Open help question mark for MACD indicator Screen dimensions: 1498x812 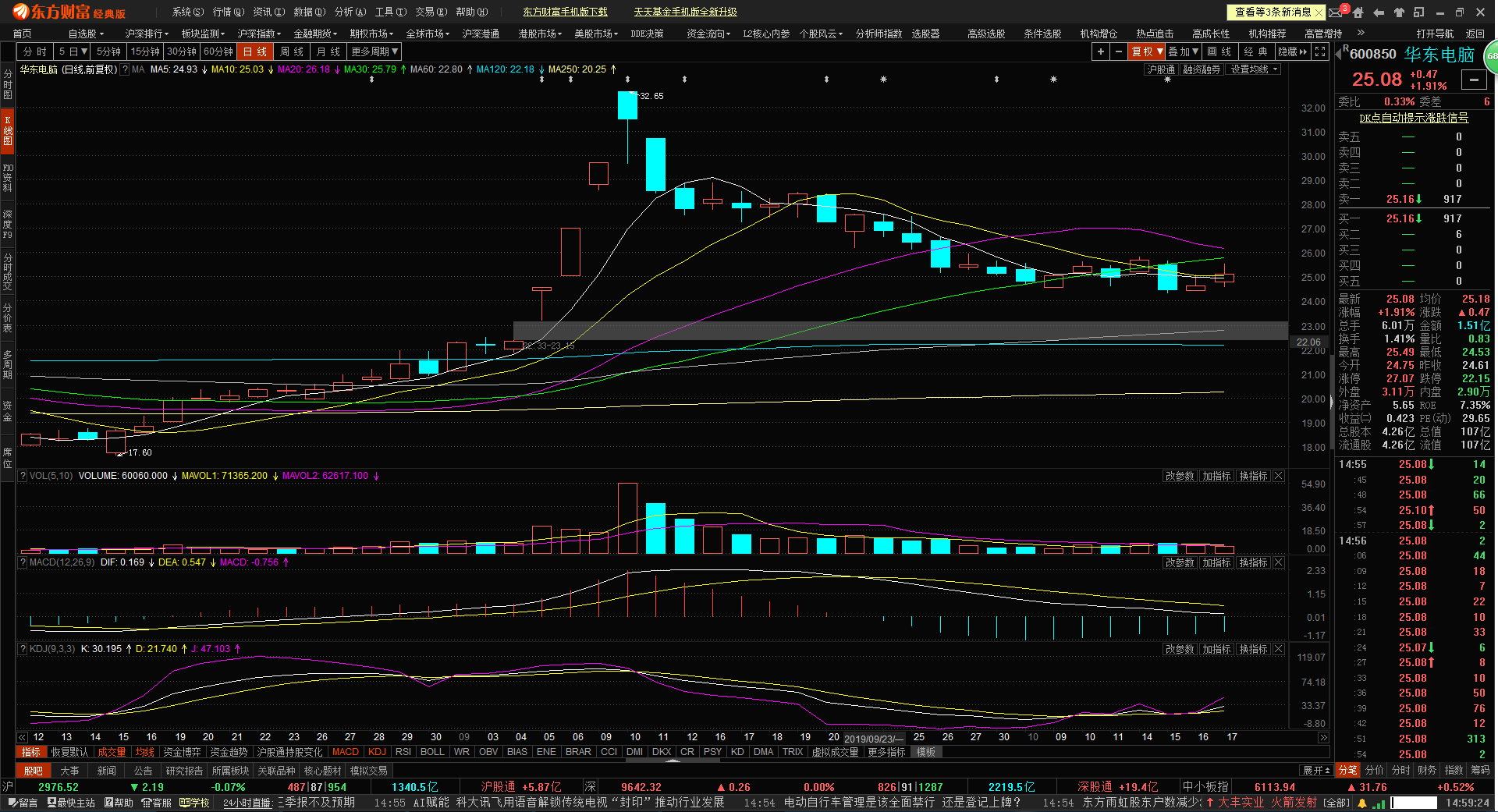[x=23, y=562]
